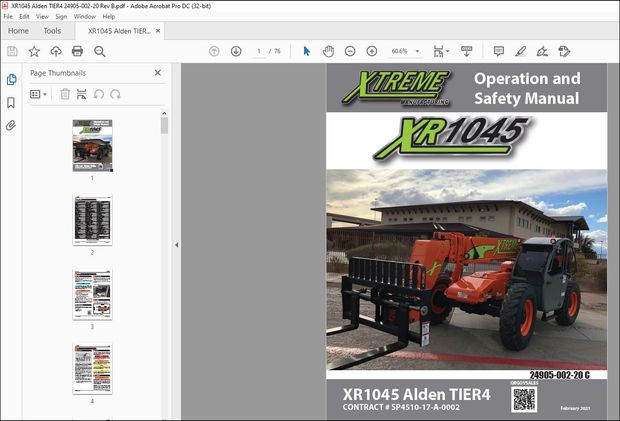Select the page 3 thumbnail
Image resolution: width=620 pixels, height=421 pixels.
pos(92,294)
